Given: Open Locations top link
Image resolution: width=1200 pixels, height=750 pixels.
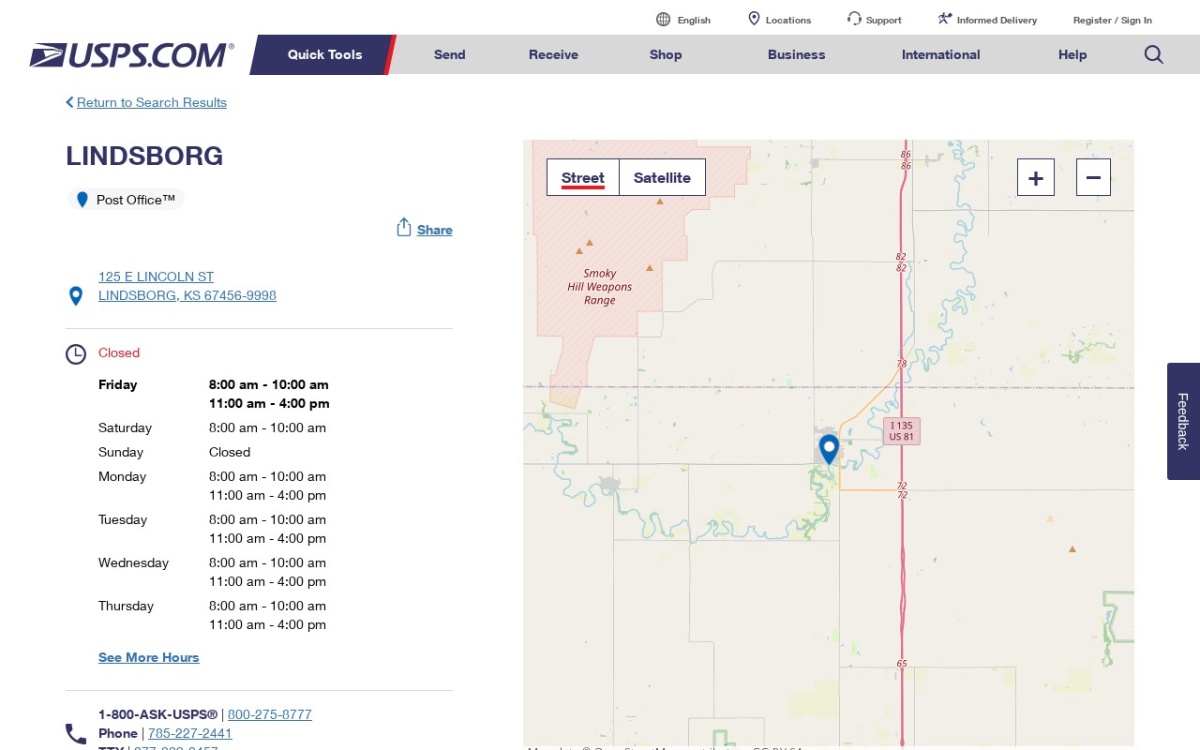Looking at the screenshot, I should point(788,20).
